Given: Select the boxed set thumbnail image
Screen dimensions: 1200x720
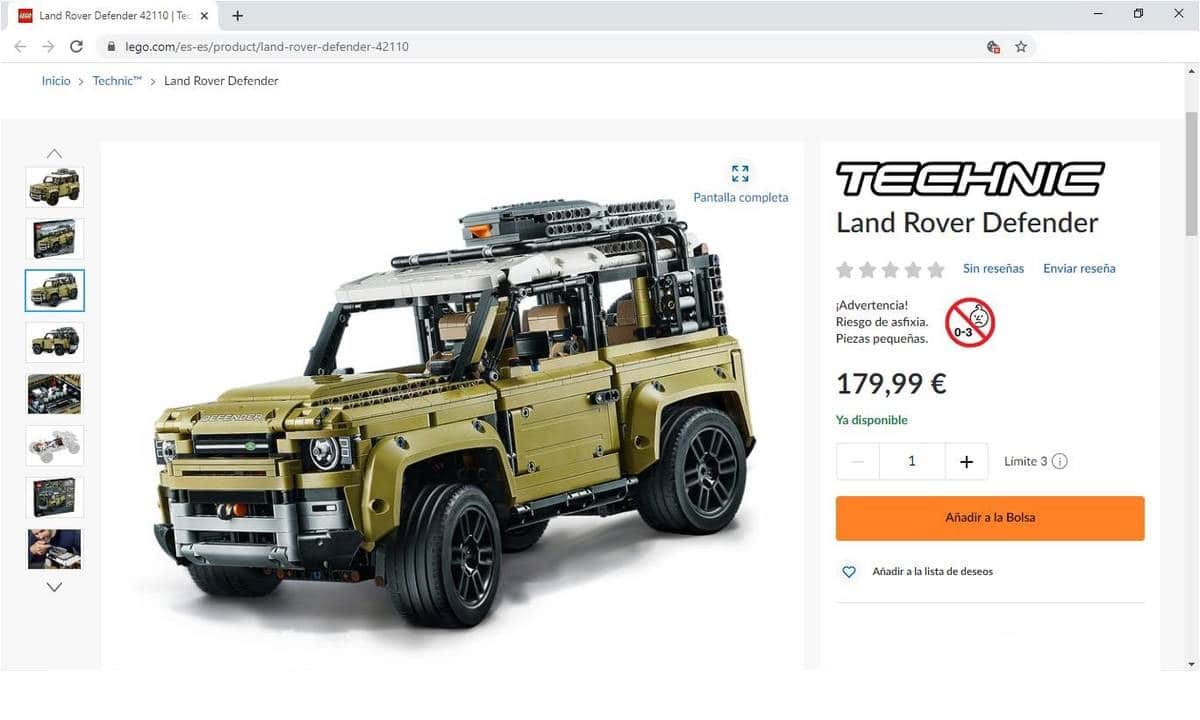Looking at the screenshot, I should pos(55,238).
